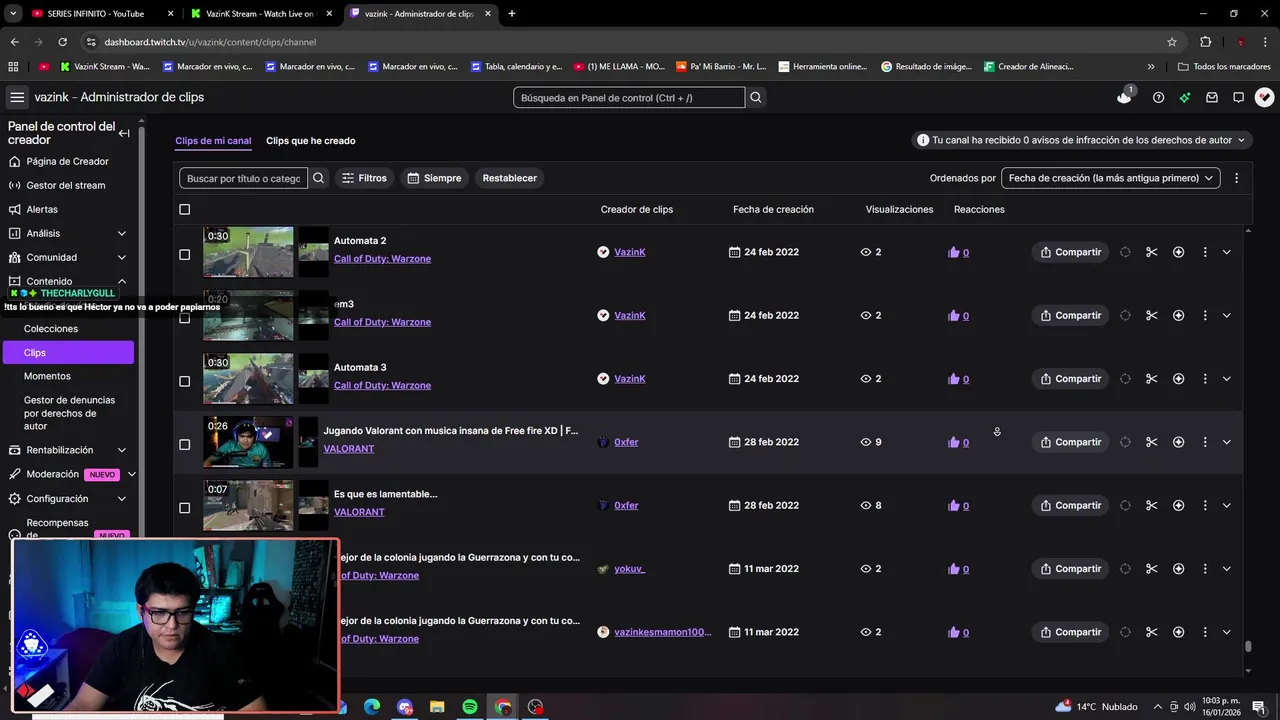Switch to Clips de mi canal tab
The height and width of the screenshot is (720, 1280).
point(213,141)
